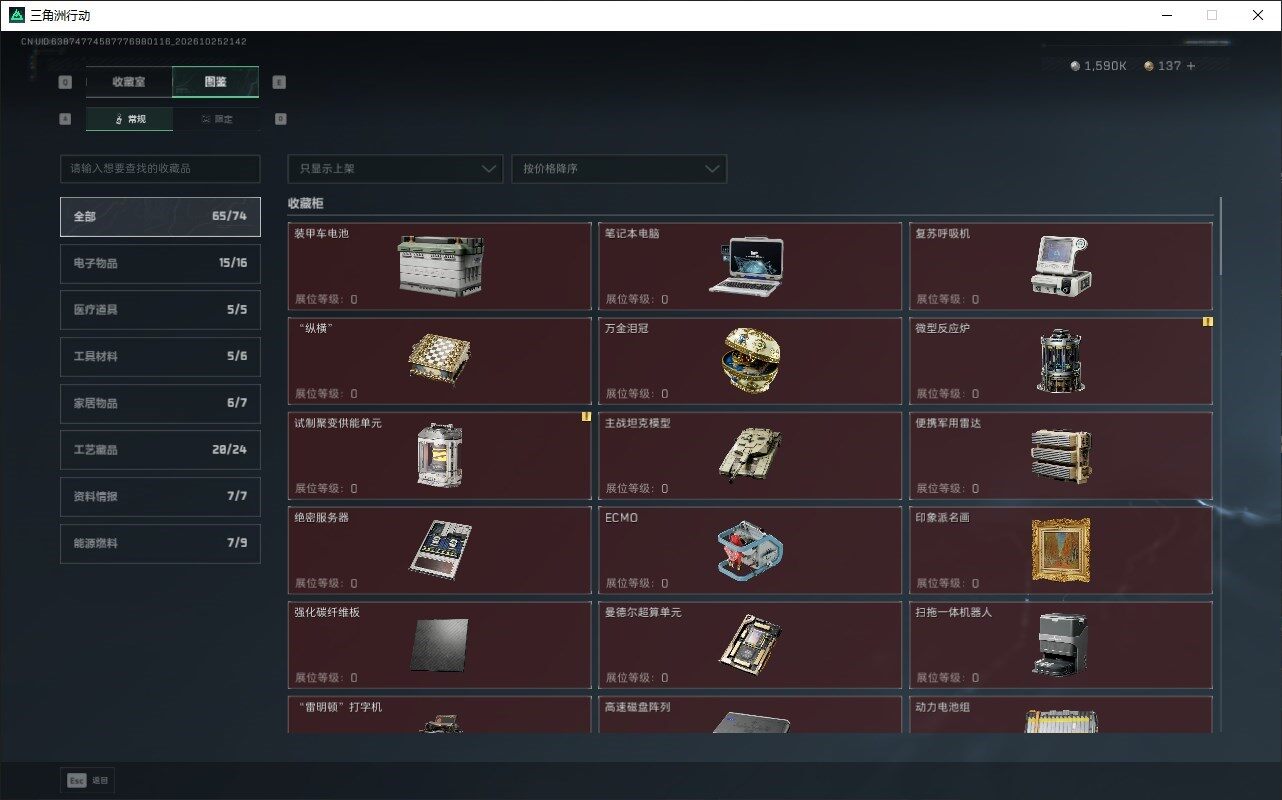
Task: Show the 医疗道具 category
Action: point(160,310)
